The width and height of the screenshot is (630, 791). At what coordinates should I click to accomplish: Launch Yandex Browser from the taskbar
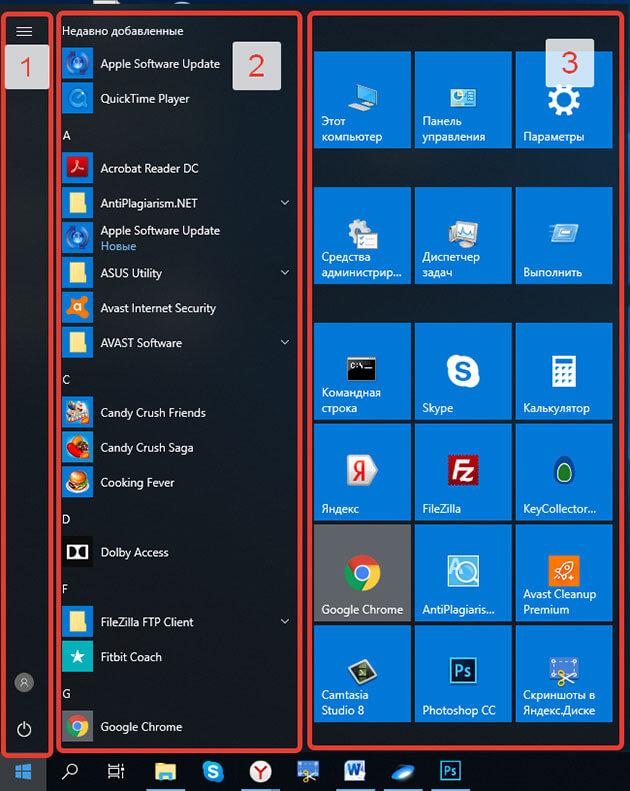pos(260,771)
